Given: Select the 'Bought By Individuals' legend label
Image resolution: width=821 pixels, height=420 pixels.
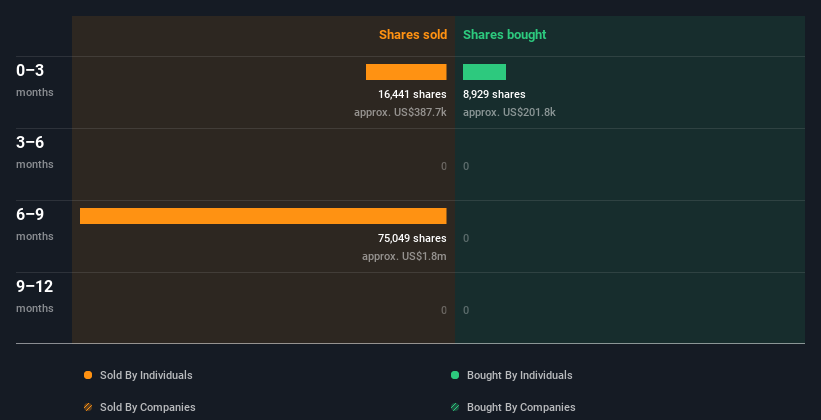Looking at the screenshot, I should [x=519, y=375].
